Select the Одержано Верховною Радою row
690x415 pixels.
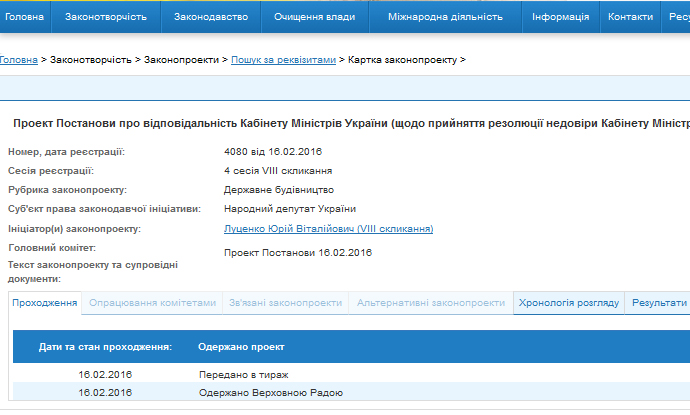click(350, 392)
